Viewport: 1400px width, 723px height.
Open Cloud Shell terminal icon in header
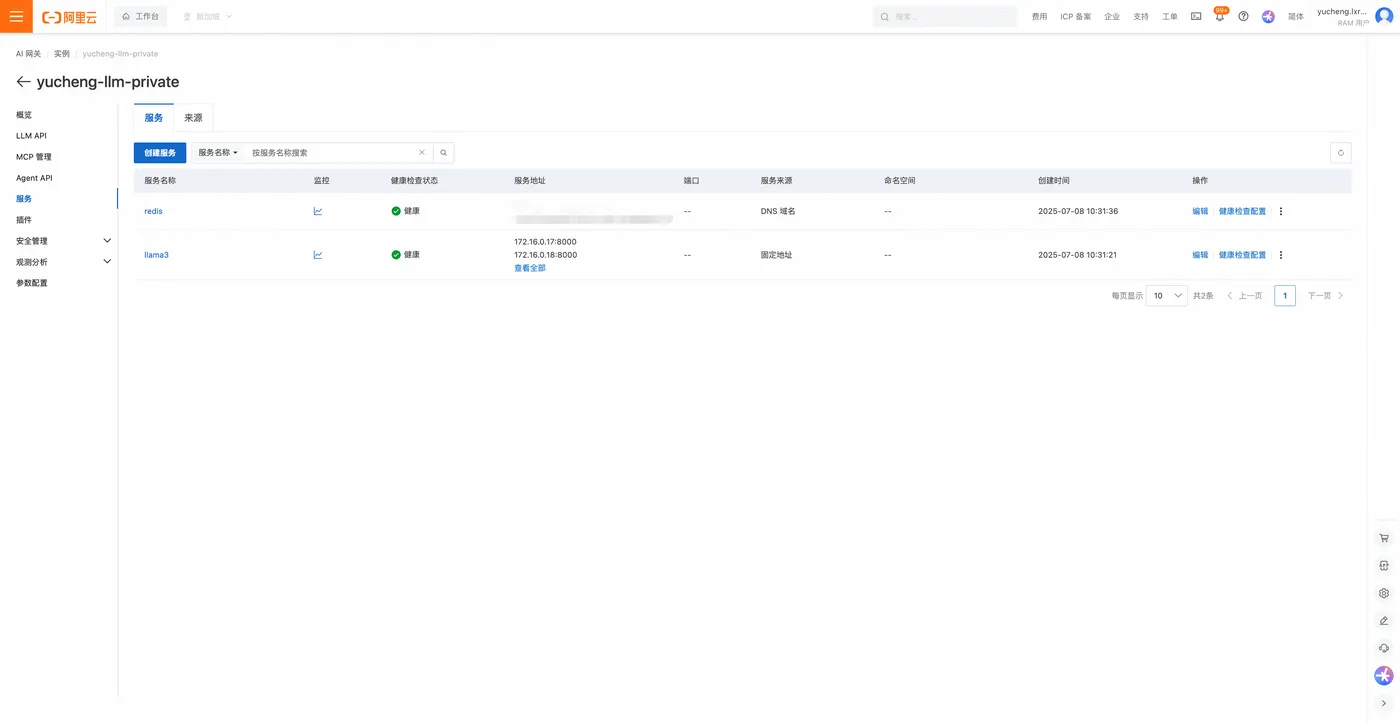tap(1196, 17)
